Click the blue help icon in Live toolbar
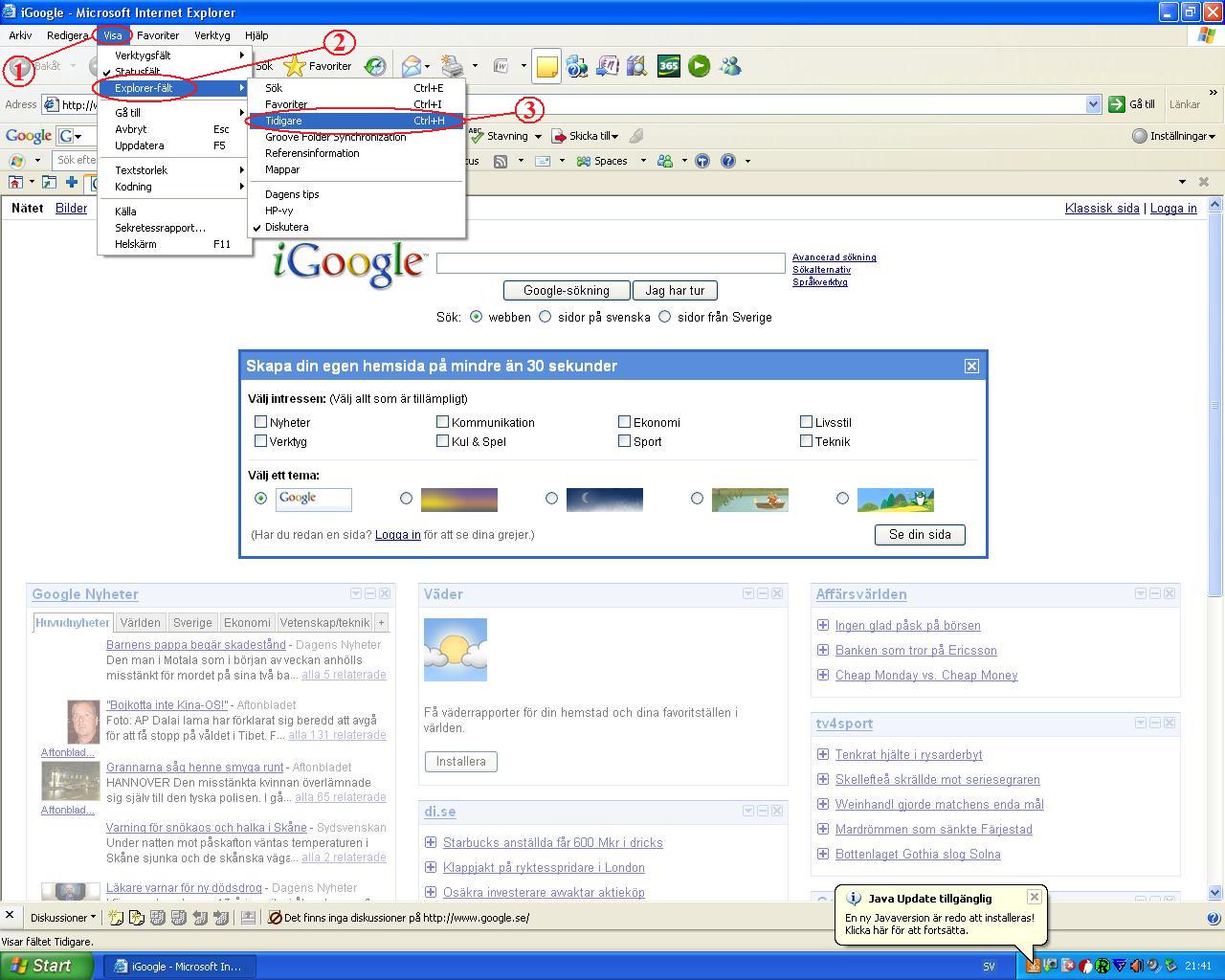This screenshot has width=1225, height=980. point(727,161)
